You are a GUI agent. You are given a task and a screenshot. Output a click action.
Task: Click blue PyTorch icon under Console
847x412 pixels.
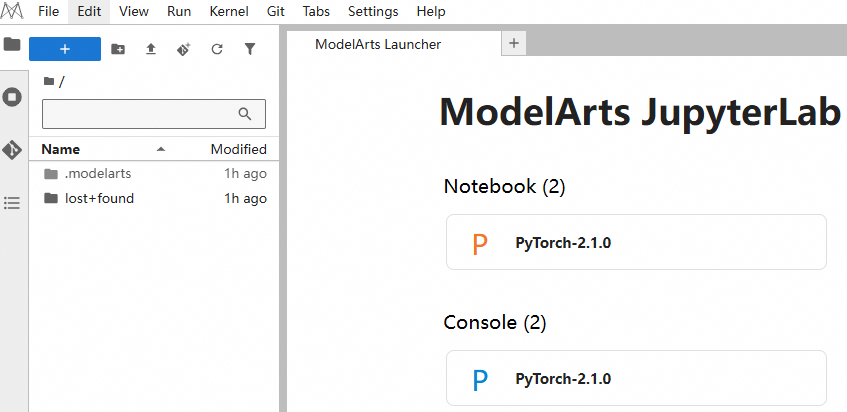pyautogui.click(x=480, y=380)
